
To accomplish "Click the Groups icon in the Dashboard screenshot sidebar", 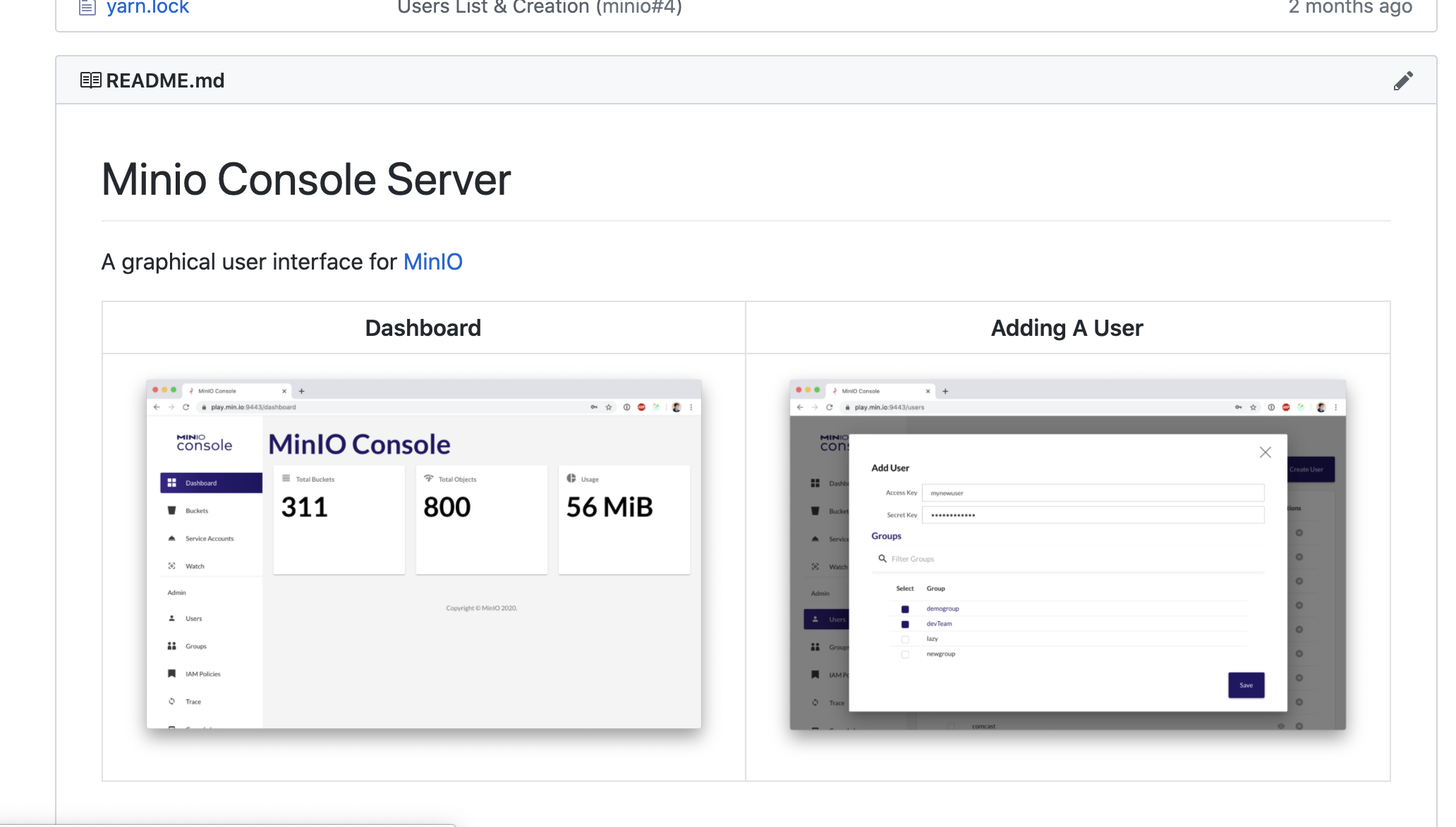I will tap(171, 646).
